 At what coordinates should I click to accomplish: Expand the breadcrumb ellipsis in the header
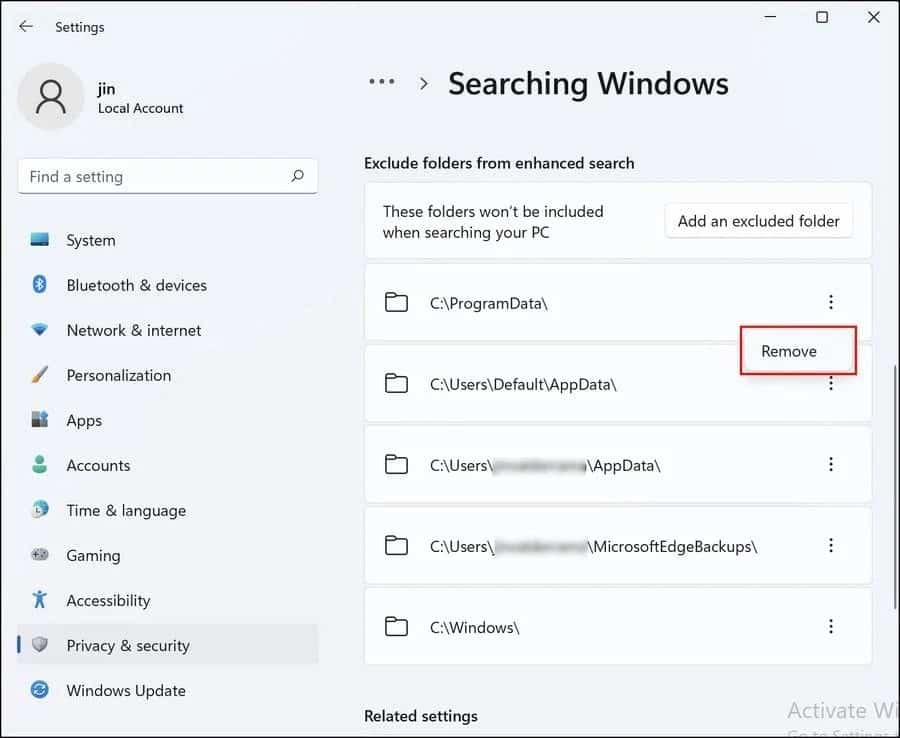coord(381,83)
